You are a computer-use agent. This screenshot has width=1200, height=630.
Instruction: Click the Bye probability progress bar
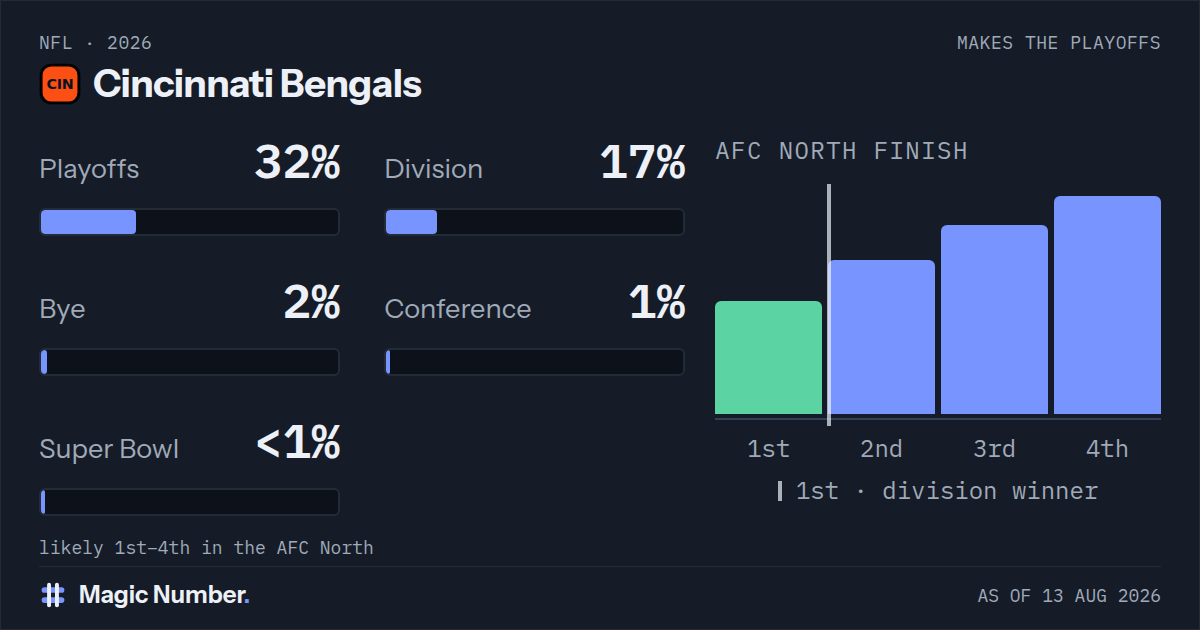189,362
